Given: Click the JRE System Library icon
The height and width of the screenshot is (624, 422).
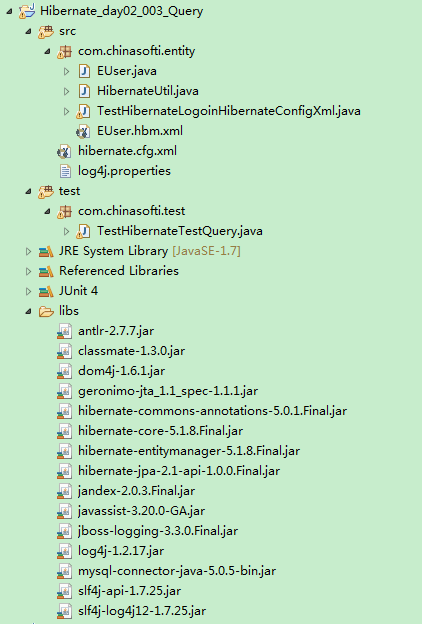Looking at the screenshot, I should [x=46, y=252].
